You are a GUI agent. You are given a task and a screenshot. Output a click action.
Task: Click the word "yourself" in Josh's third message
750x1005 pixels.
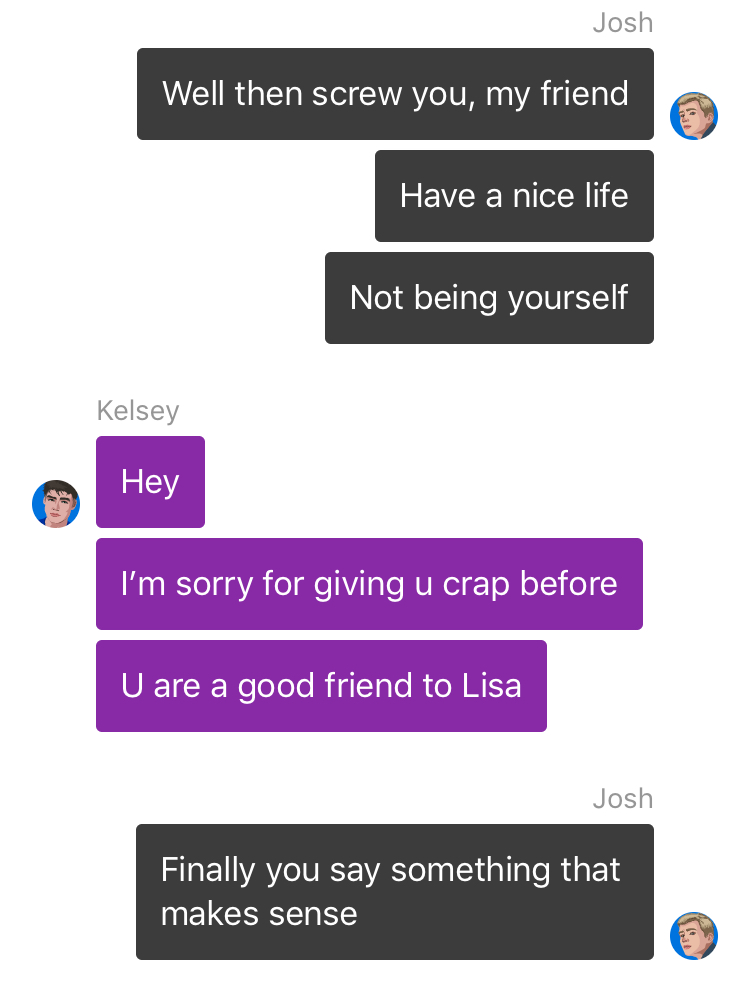coord(568,299)
